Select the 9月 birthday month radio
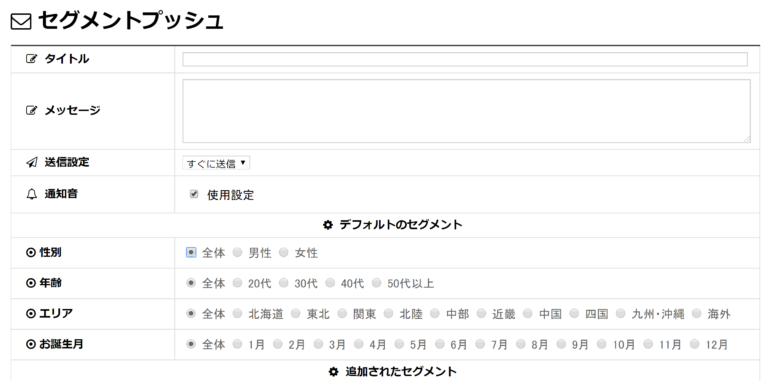The image size is (768, 381). pyautogui.click(x=561, y=344)
